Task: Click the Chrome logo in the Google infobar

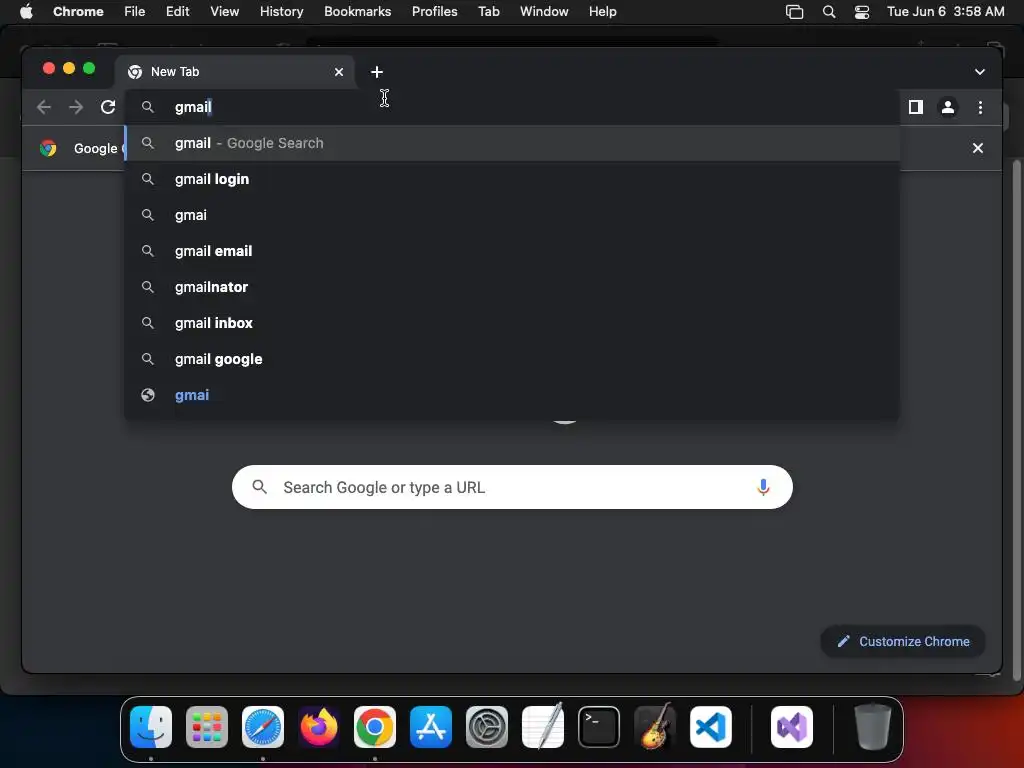Action: click(x=48, y=148)
